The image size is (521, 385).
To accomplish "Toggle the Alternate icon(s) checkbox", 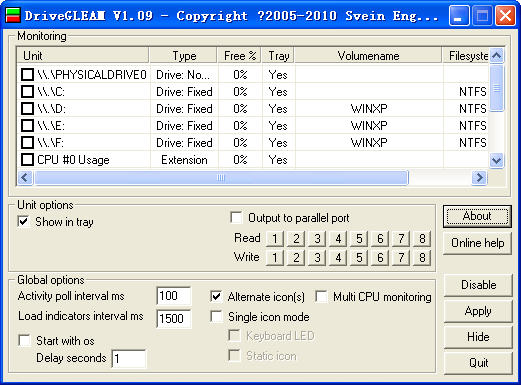I will (216, 296).
